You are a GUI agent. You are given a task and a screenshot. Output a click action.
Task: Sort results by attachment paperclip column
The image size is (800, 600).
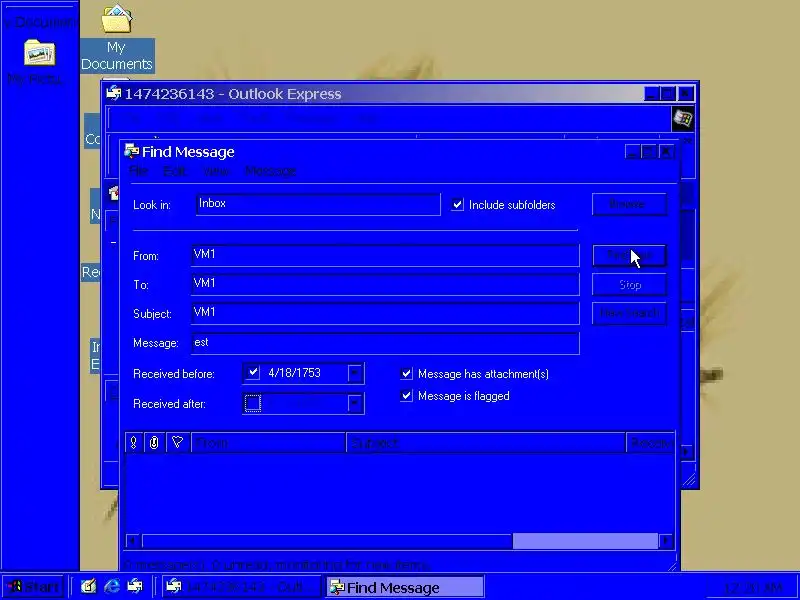[x=154, y=443]
